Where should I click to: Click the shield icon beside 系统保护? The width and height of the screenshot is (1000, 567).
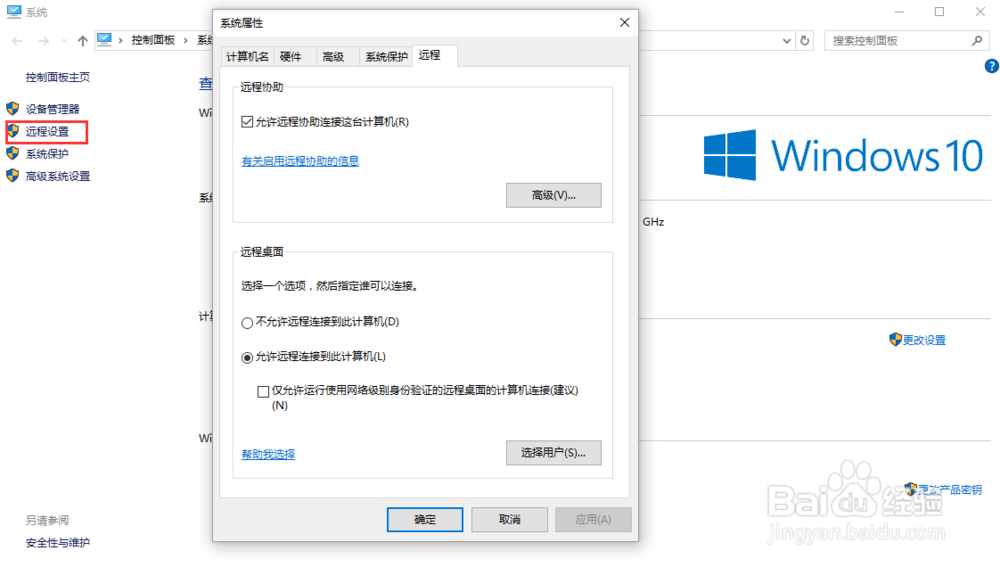[x=13, y=153]
